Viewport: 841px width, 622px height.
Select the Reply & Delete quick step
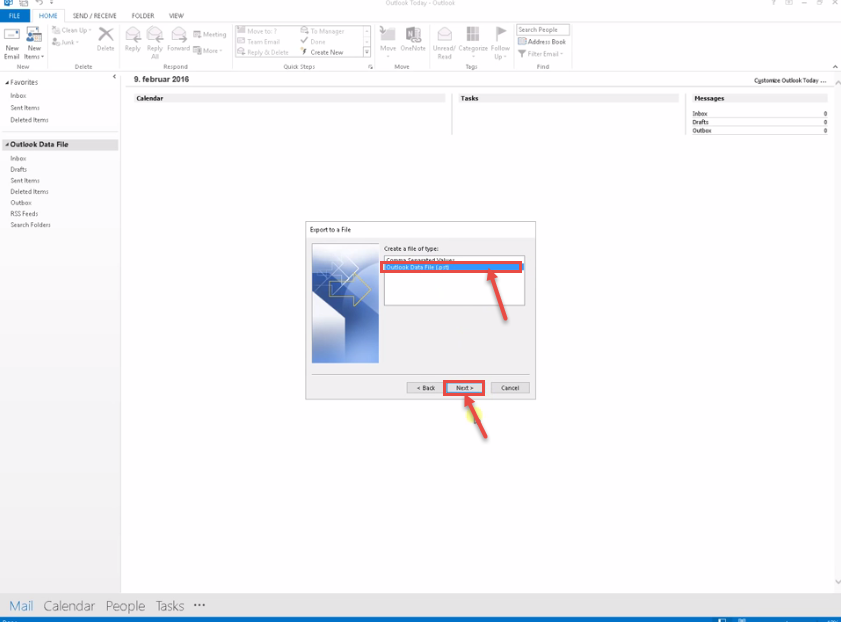[263, 52]
